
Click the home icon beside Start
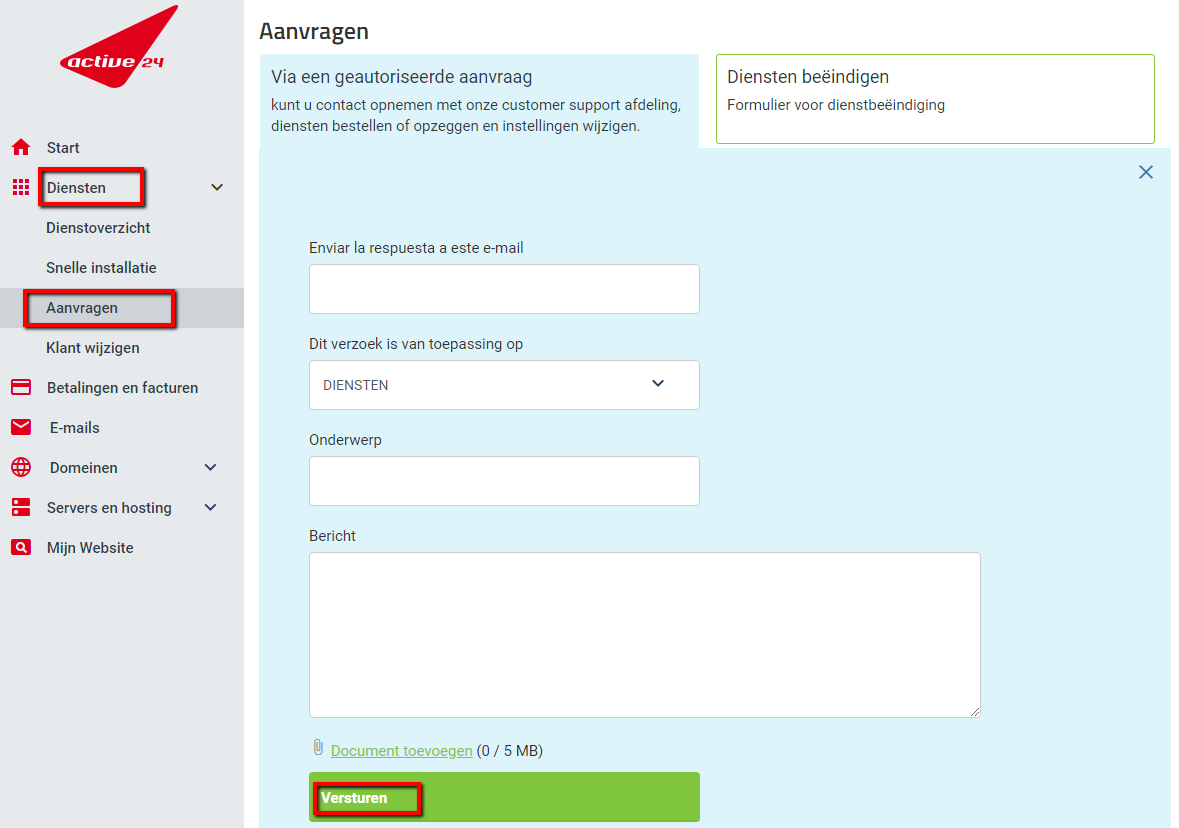pos(21,147)
